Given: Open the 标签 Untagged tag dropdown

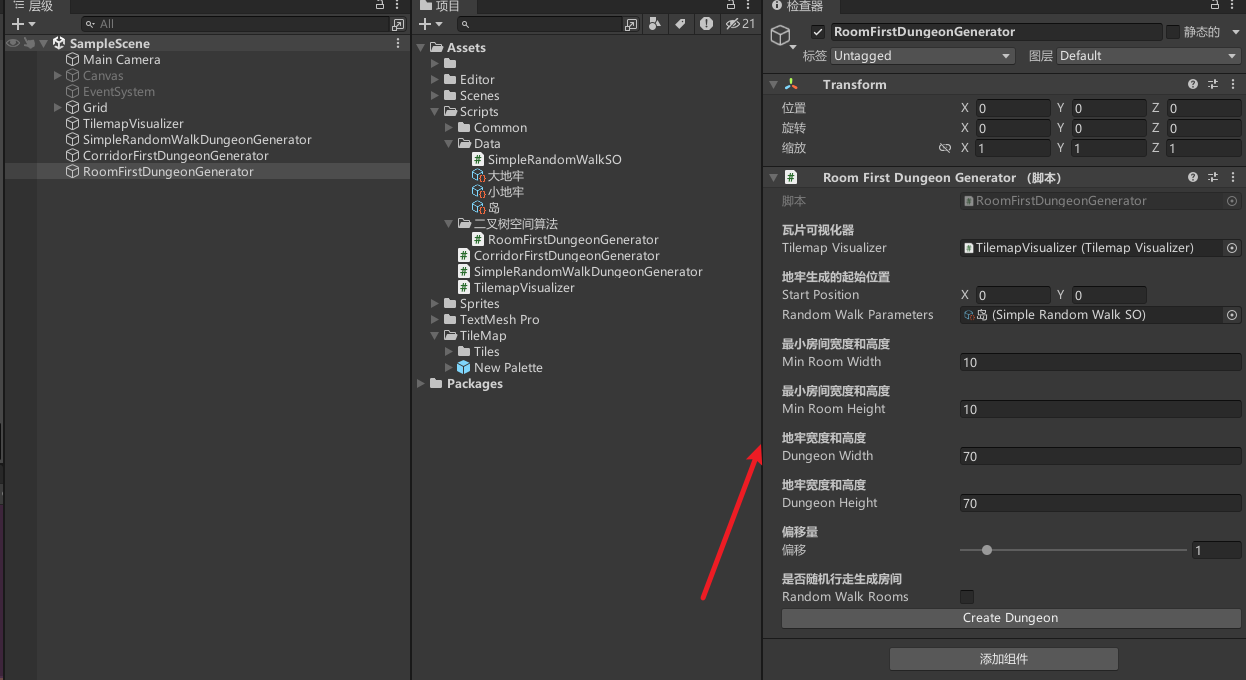Looking at the screenshot, I should point(921,55).
